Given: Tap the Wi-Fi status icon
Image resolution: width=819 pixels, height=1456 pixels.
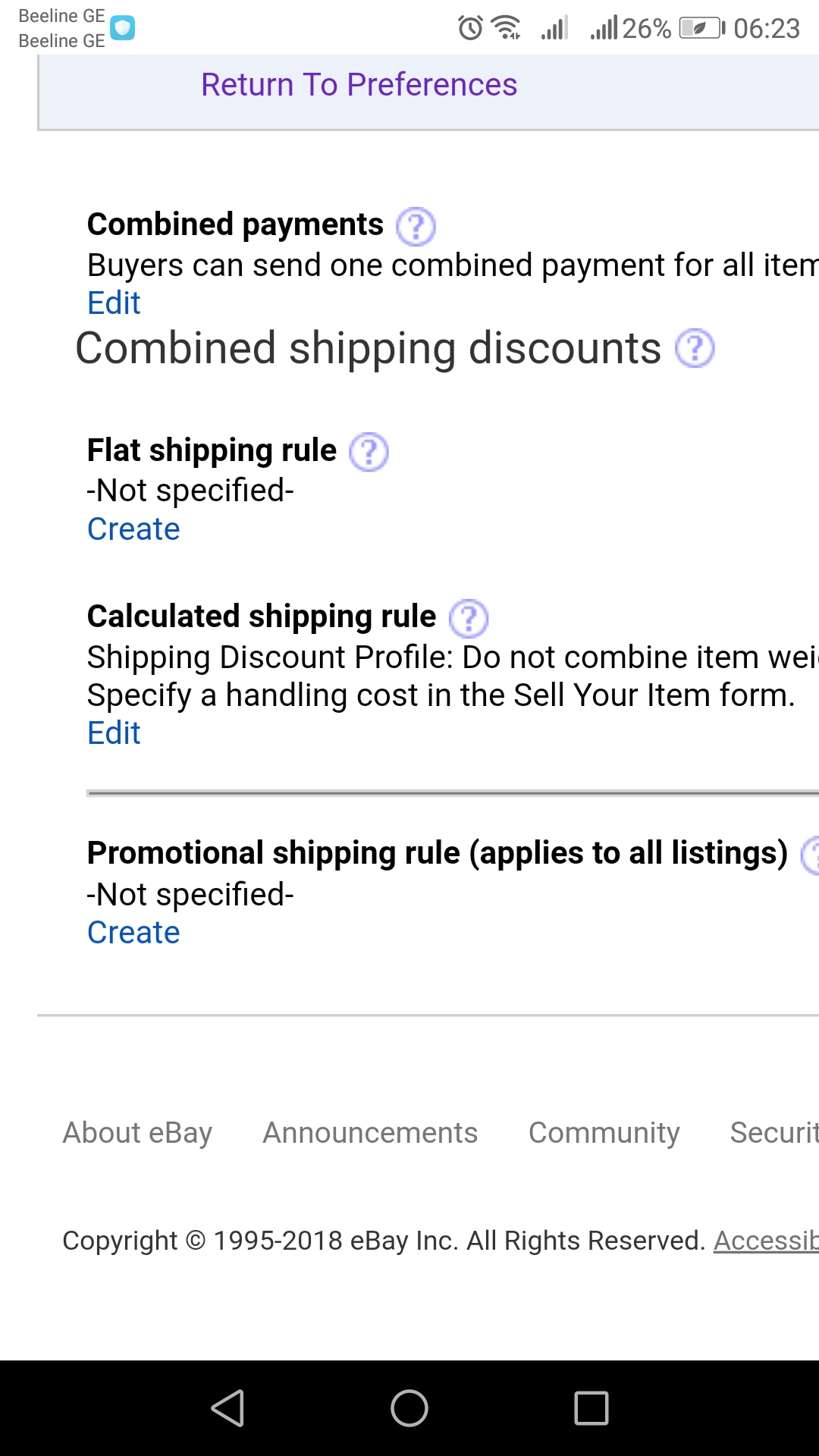Looking at the screenshot, I should pos(506,28).
